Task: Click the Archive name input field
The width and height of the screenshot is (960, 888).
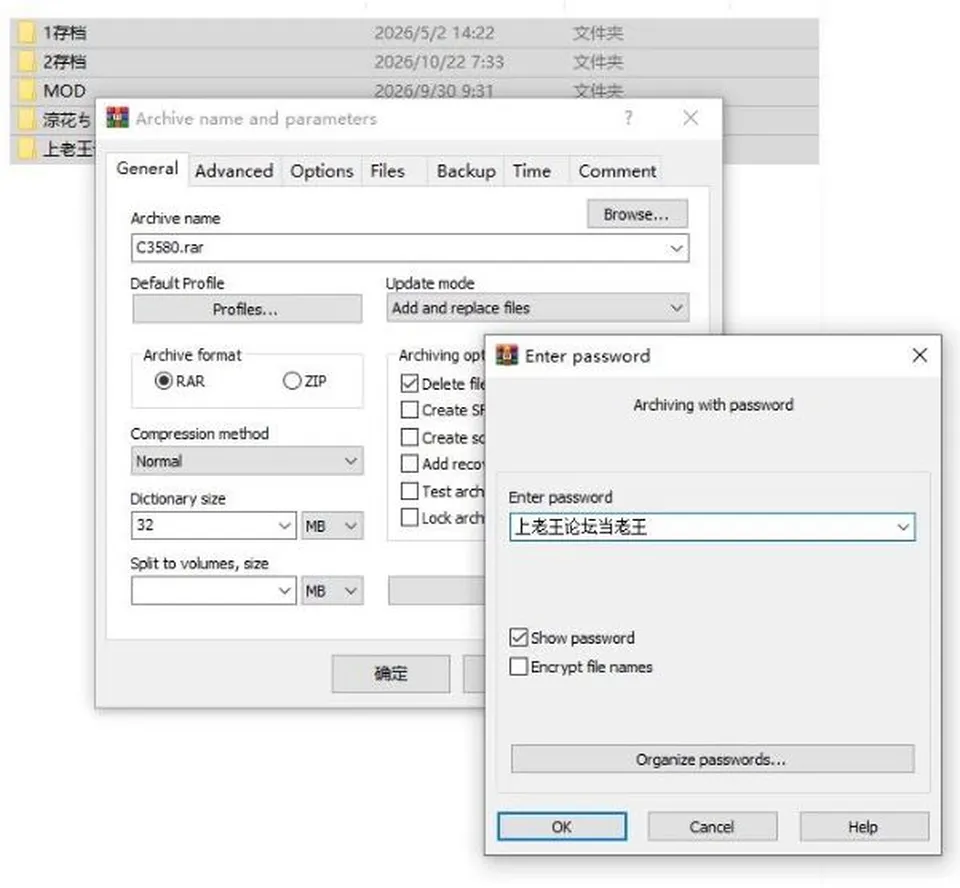Action: 410,247
